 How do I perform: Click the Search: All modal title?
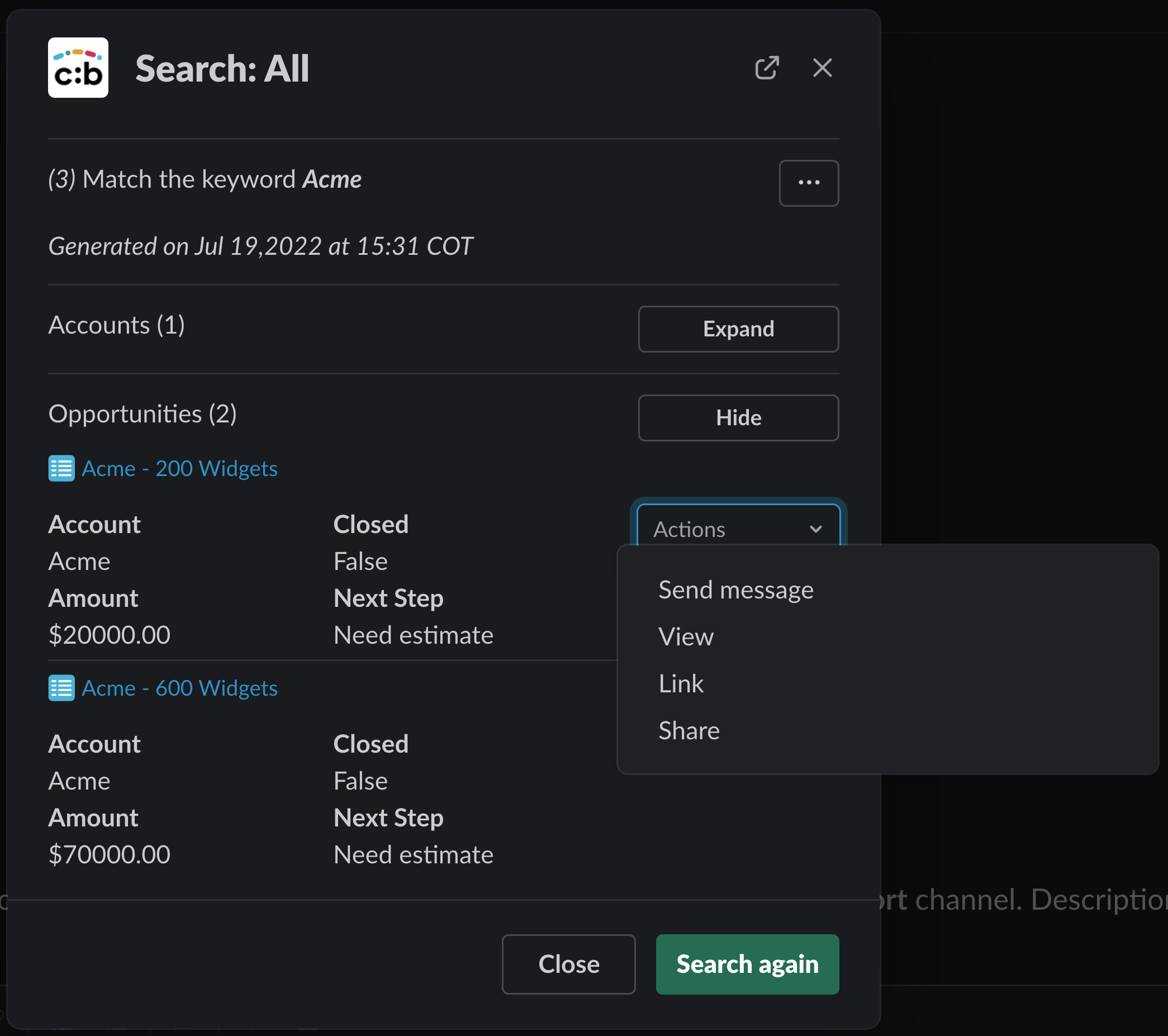(x=222, y=69)
